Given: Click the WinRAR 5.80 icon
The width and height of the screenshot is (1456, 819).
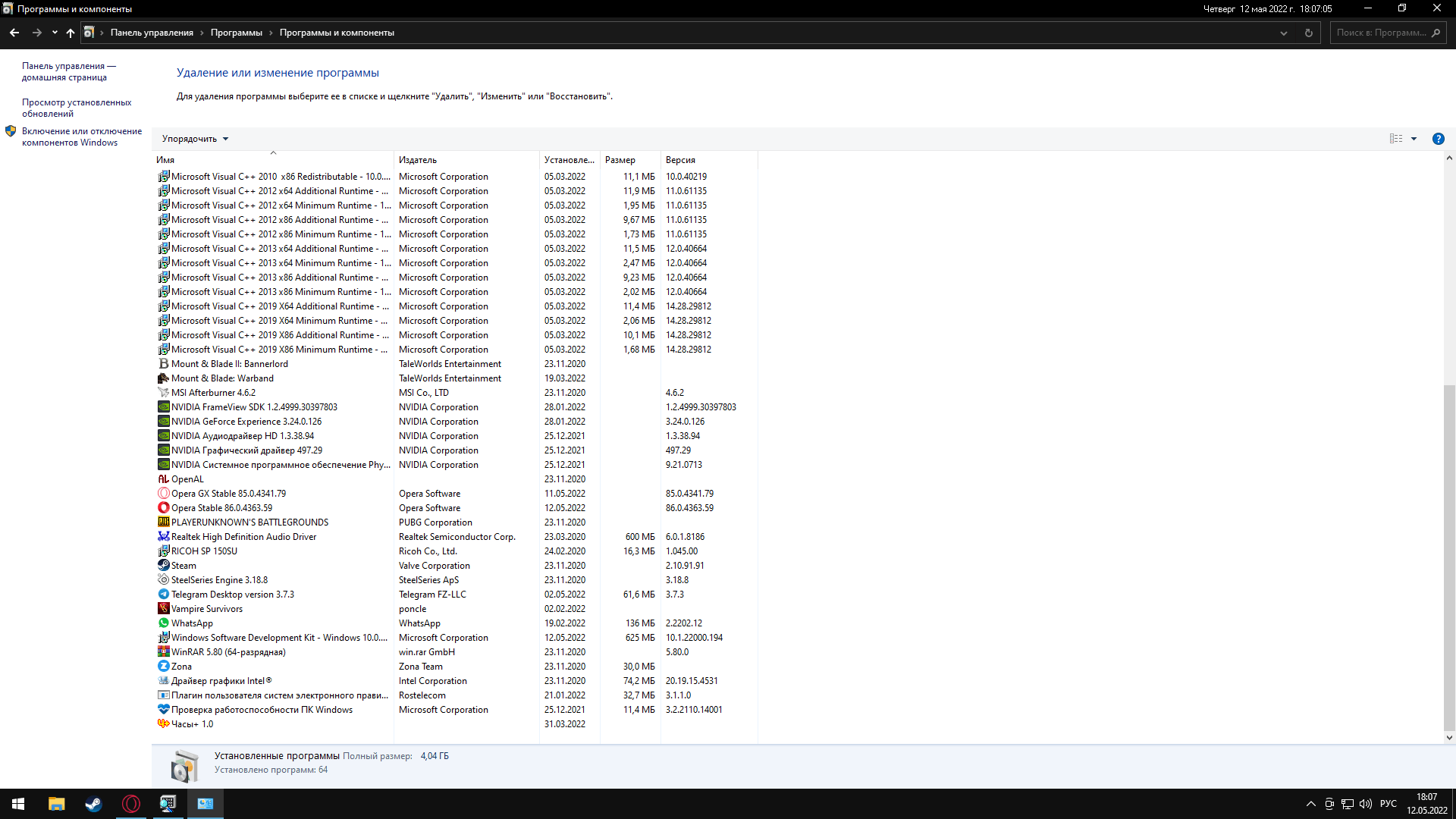Looking at the screenshot, I should 163,652.
